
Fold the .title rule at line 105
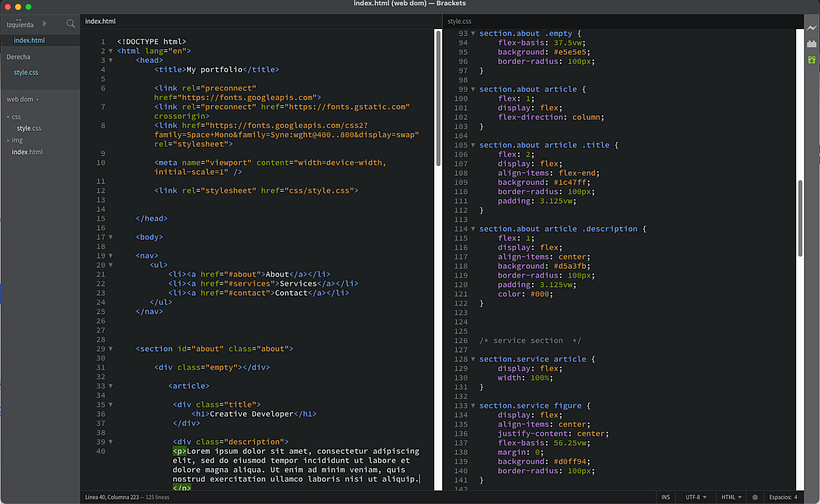click(x=473, y=145)
